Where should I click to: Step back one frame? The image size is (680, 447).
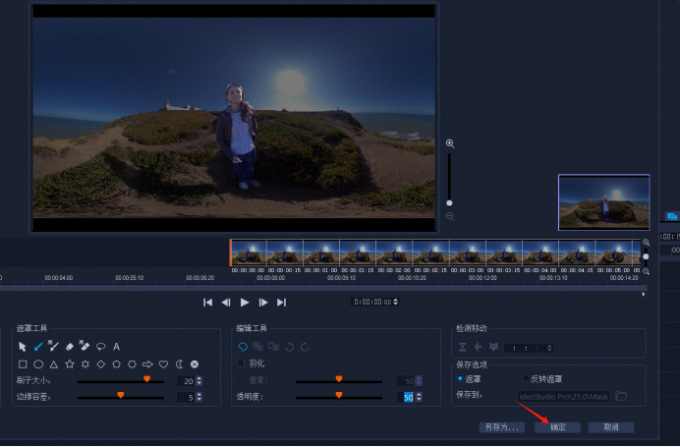[226, 302]
